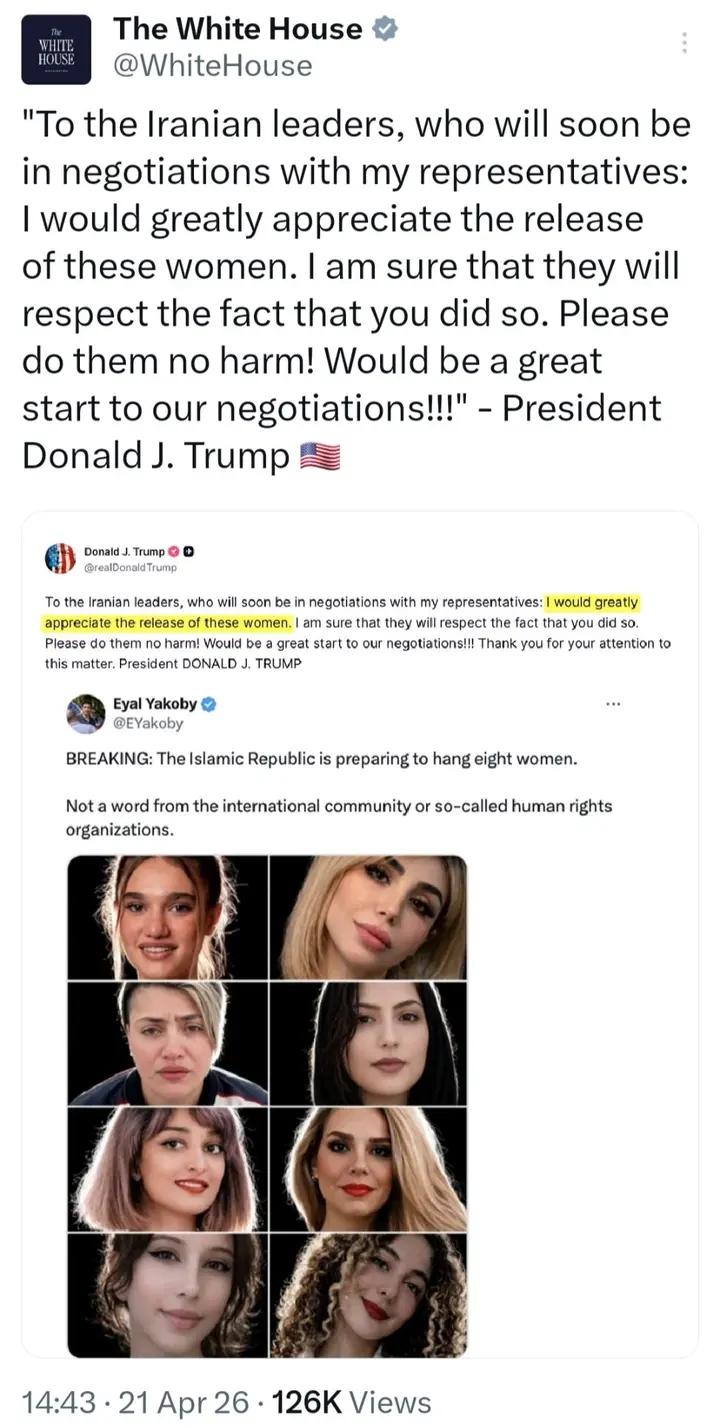Click Eyal Yakoby's profile avatar
The width and height of the screenshot is (720, 1428).
(x=86, y=713)
